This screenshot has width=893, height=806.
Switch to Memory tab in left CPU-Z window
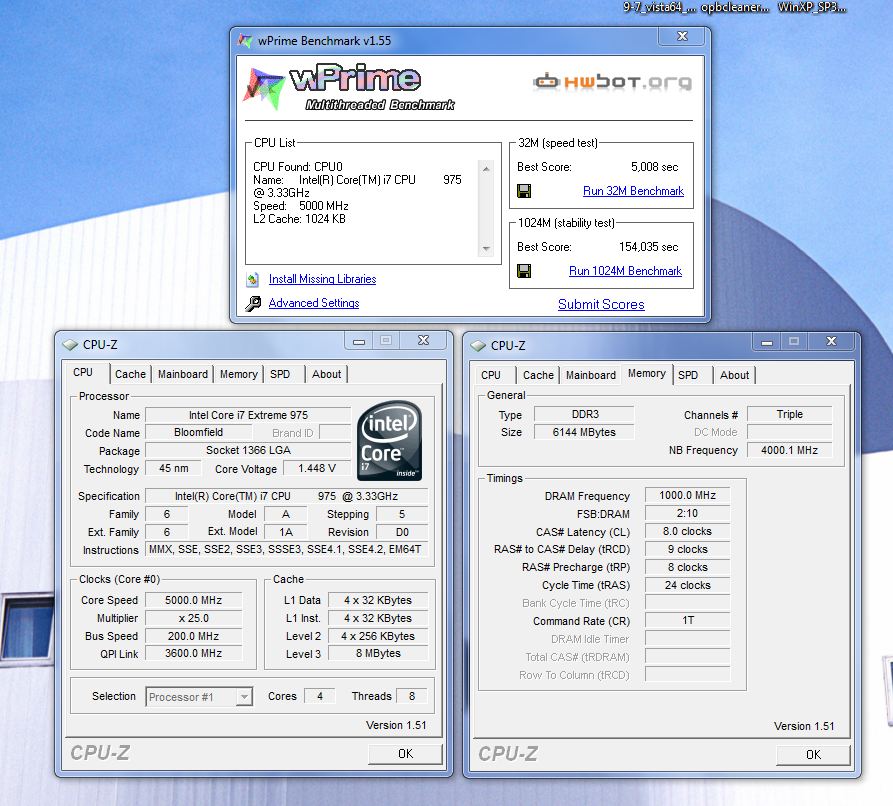coord(238,374)
